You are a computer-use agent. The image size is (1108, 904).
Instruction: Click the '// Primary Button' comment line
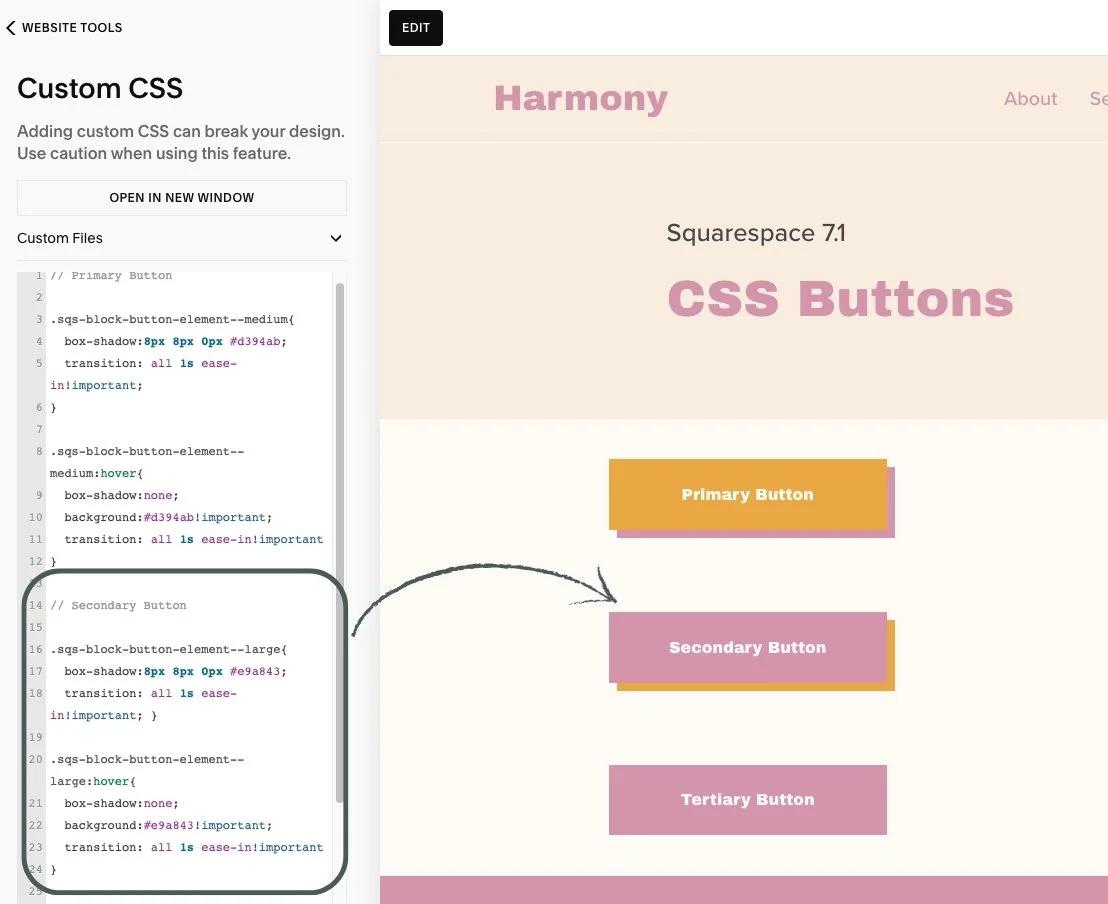(111, 276)
